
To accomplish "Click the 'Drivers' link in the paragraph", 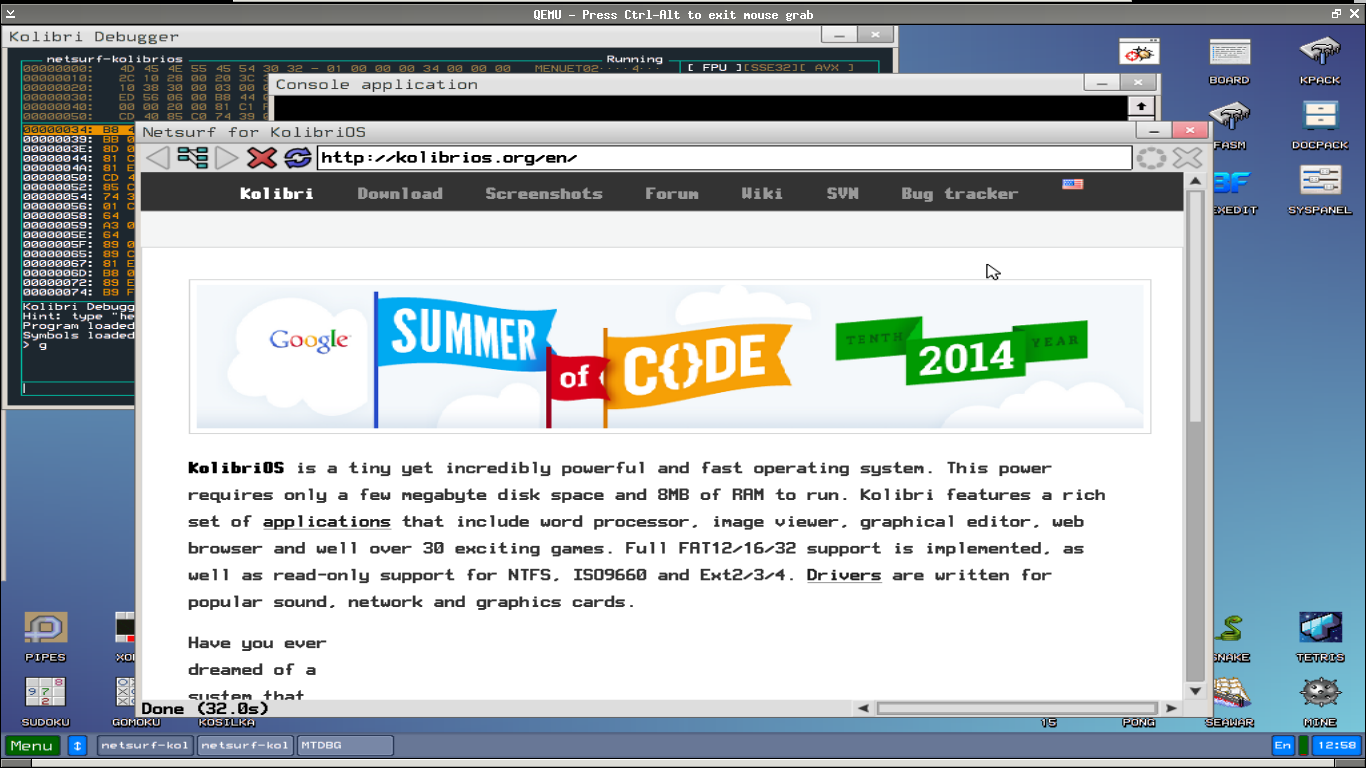I will (x=843, y=575).
